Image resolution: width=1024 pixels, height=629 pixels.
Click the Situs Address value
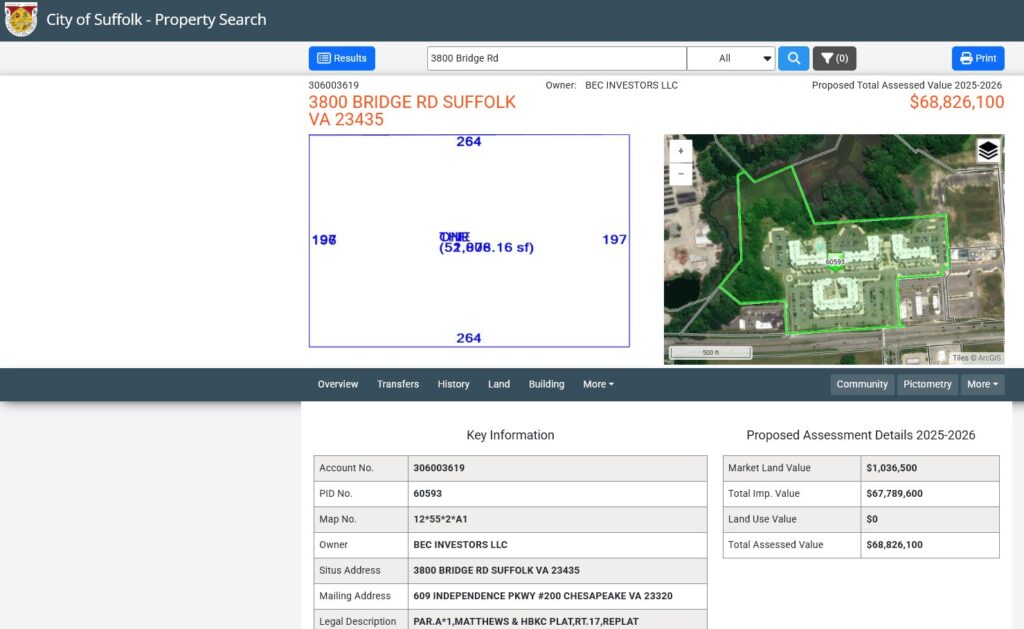point(496,570)
